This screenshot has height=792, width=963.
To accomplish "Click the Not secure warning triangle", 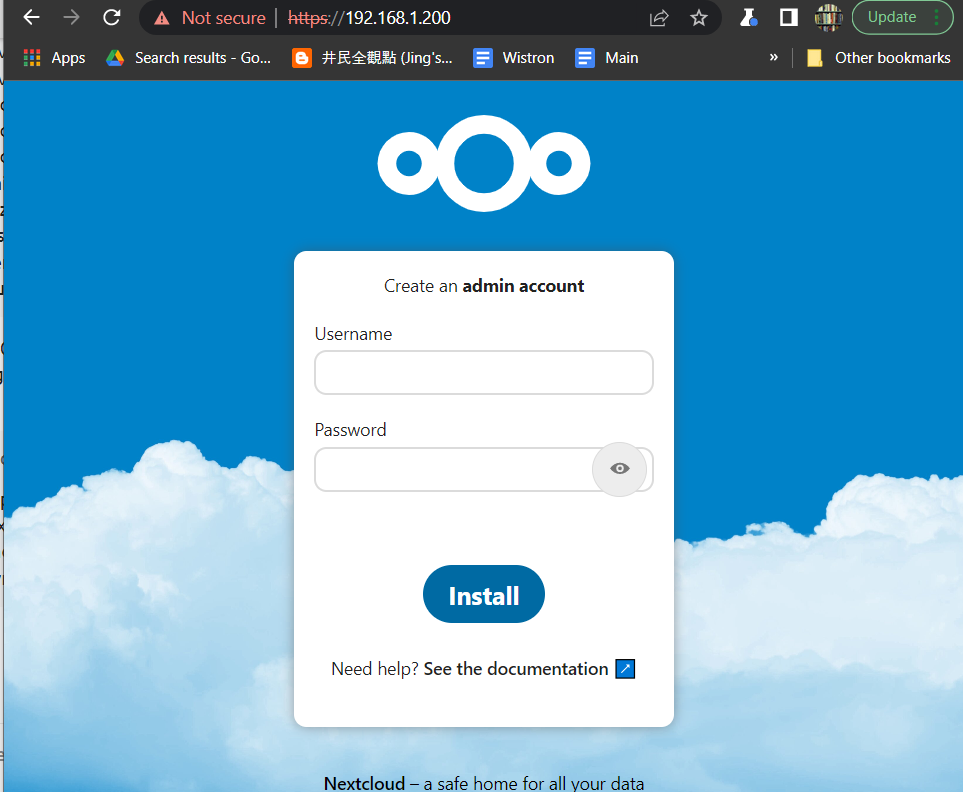I will pos(162,18).
